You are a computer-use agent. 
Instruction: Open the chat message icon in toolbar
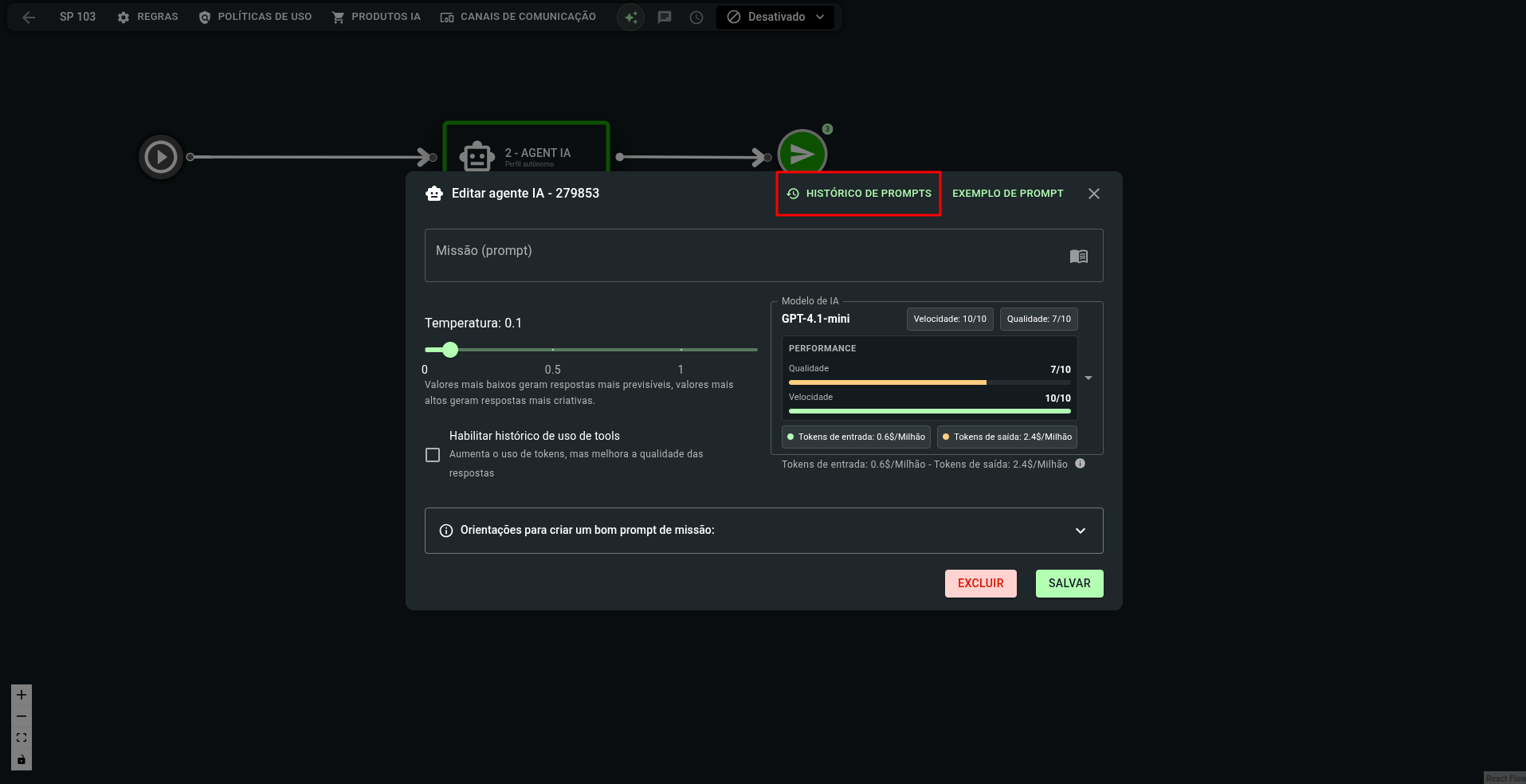[664, 17]
